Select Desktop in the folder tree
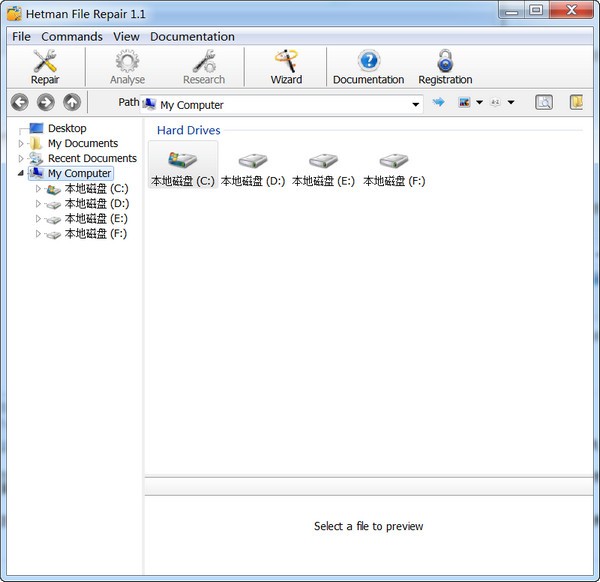This screenshot has width=600, height=582. [x=67, y=128]
